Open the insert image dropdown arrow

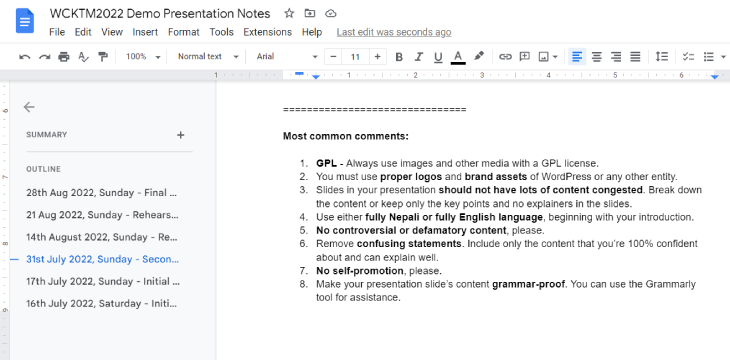pyautogui.click(x=555, y=57)
